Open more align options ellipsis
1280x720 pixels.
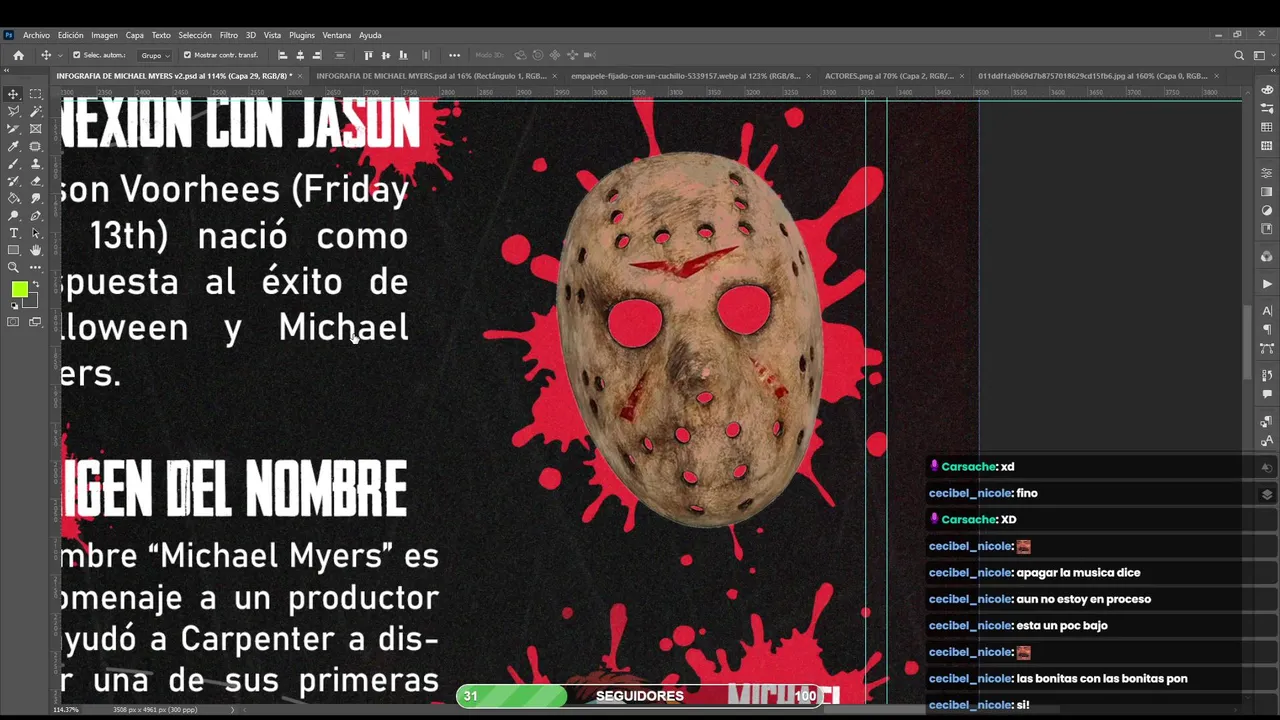coord(455,55)
